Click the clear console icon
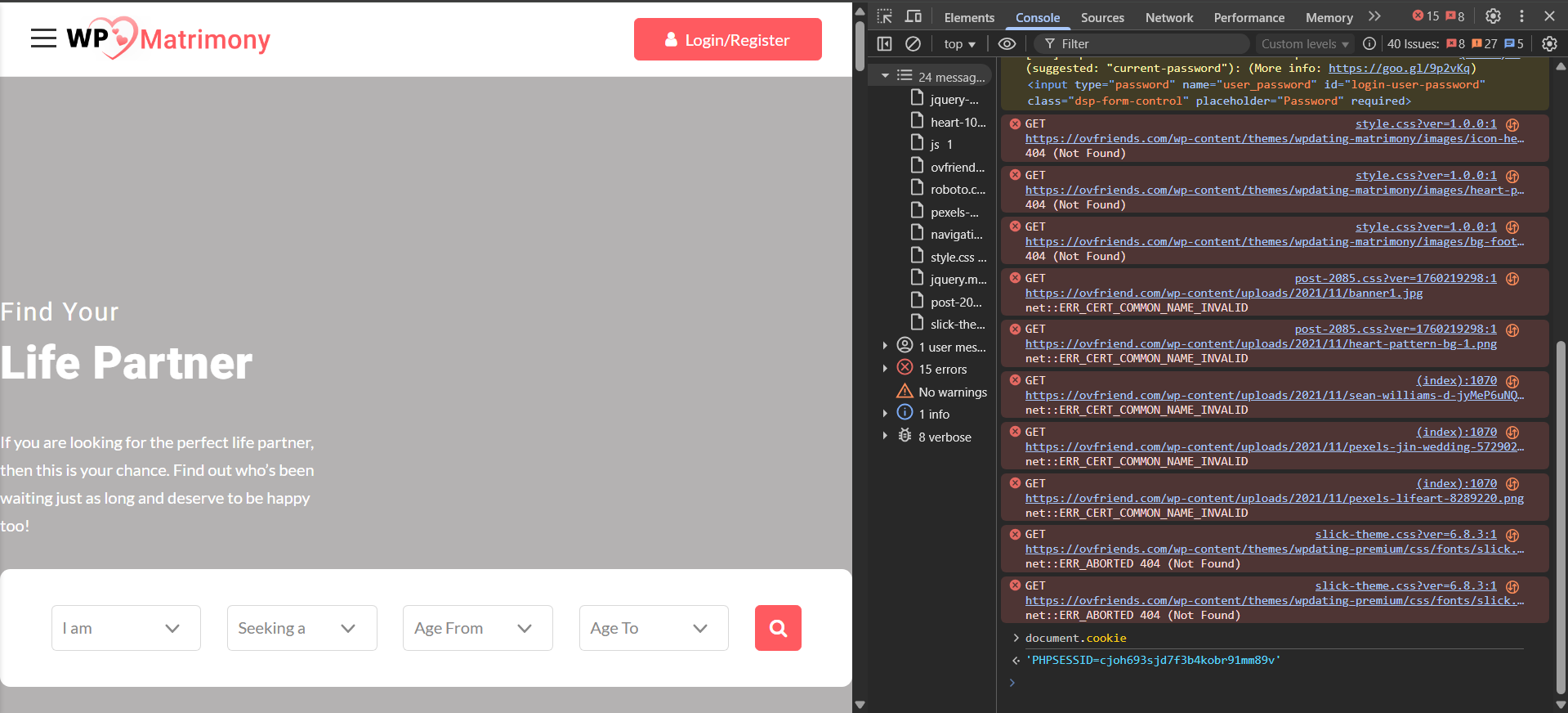 (914, 43)
